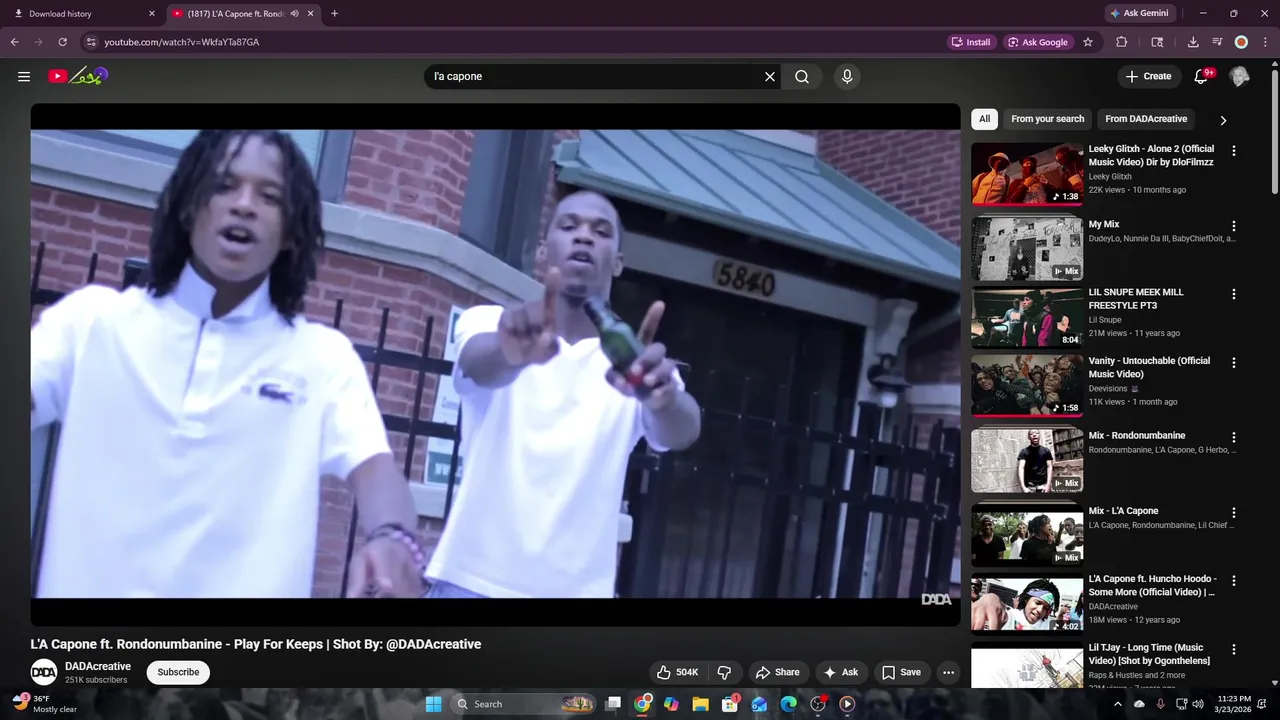The height and width of the screenshot is (720, 1280).
Task: Subscribe to DADAcreative
Action: point(178,672)
